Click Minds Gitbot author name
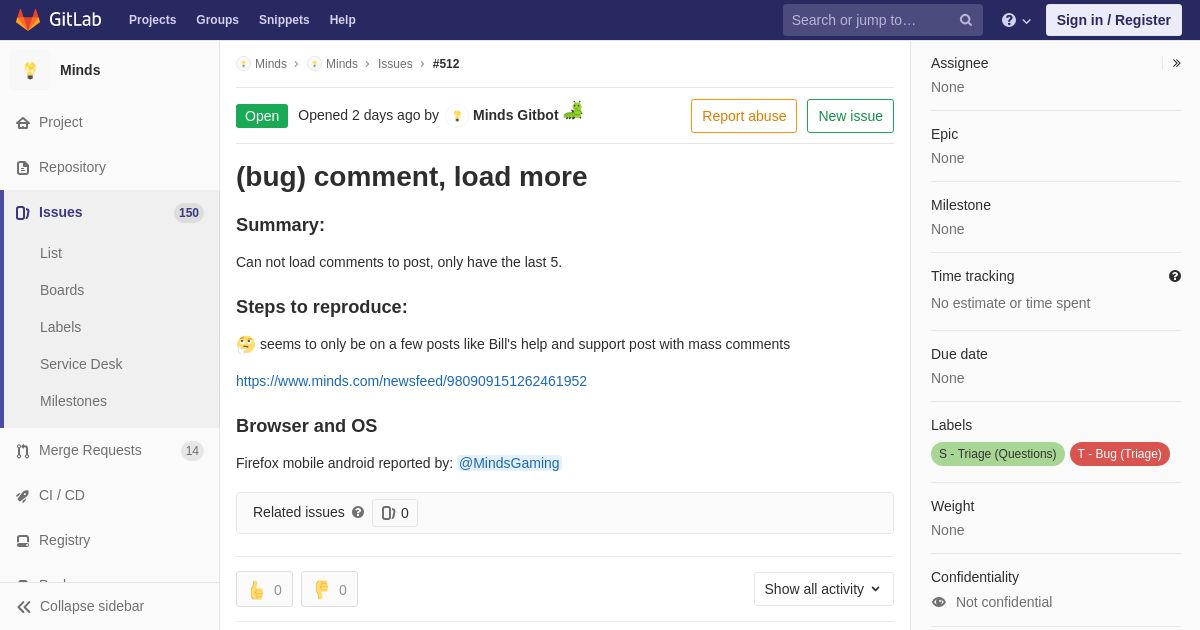1200x630 pixels. (516, 115)
